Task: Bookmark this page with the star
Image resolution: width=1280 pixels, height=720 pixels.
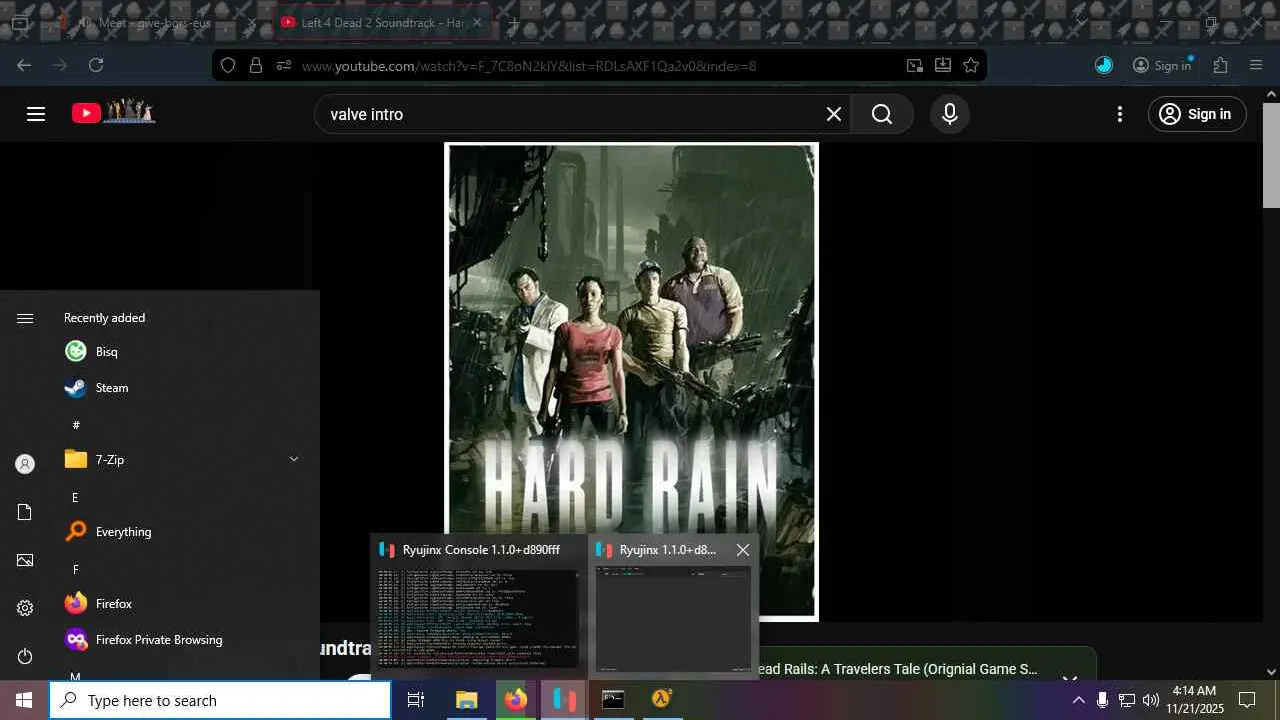Action: tap(971, 65)
